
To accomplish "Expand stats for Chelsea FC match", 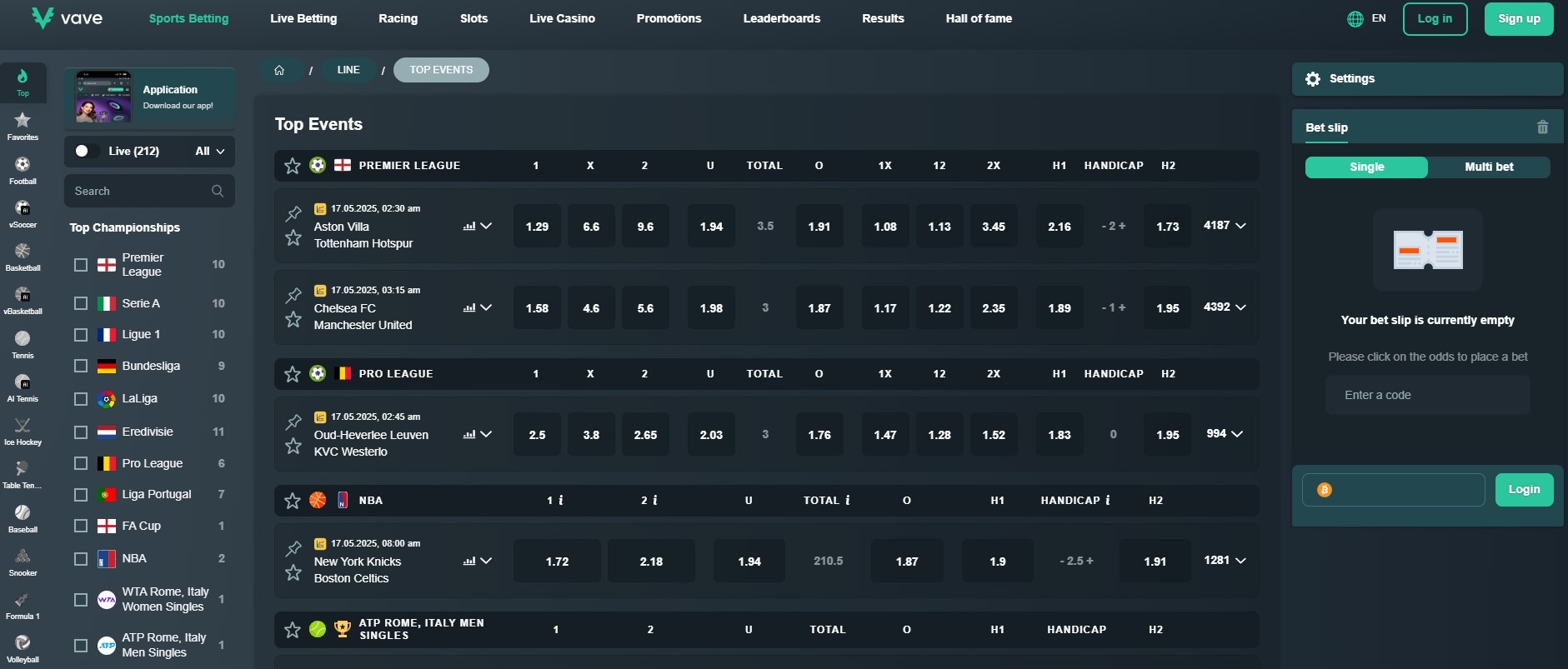I will 478,307.
